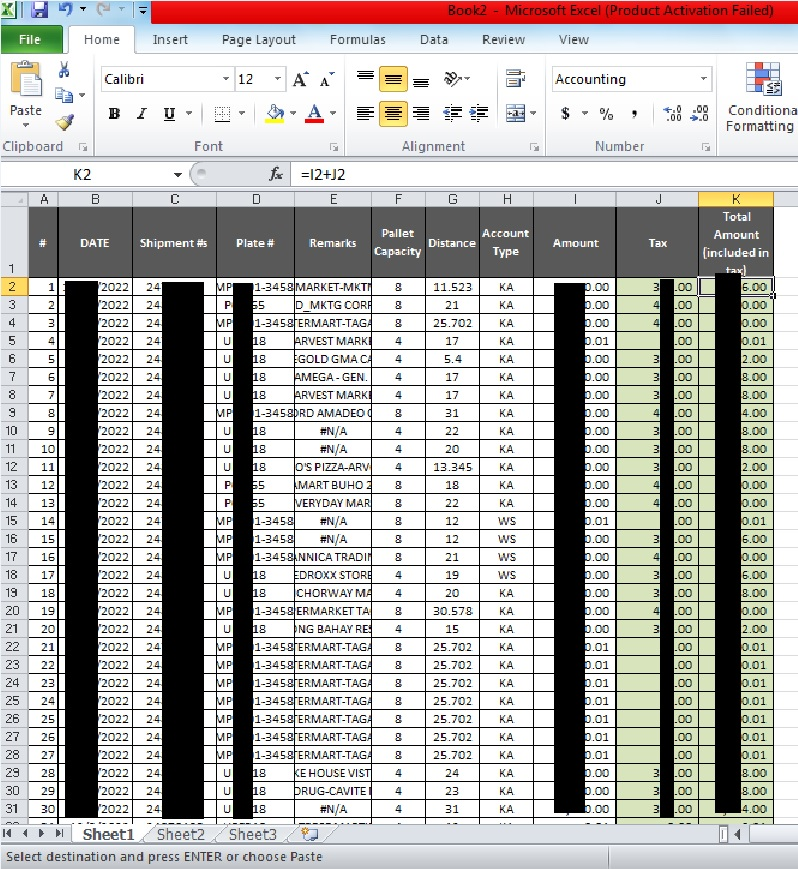
Task: Click the Bottom Align icon
Action: (x=421, y=81)
